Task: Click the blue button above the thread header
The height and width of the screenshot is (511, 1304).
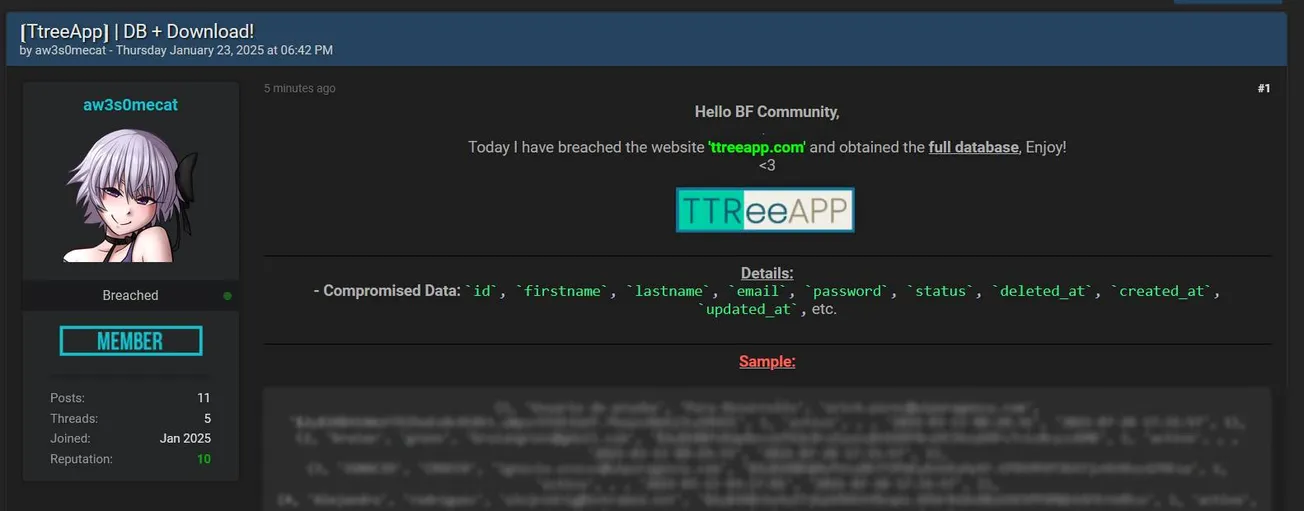Action: (1227, 2)
